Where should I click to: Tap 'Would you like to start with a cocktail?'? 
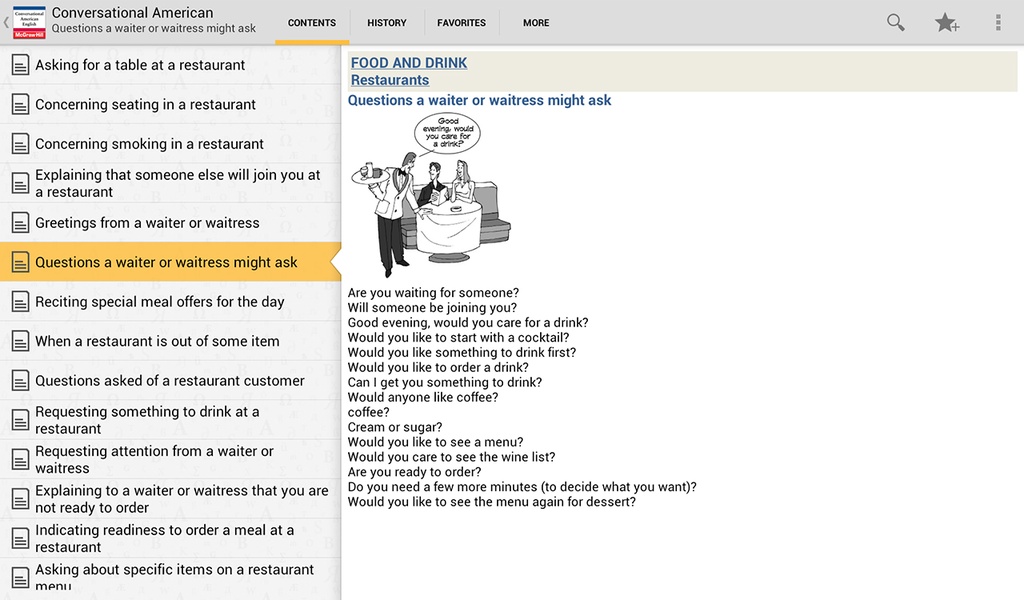click(458, 338)
